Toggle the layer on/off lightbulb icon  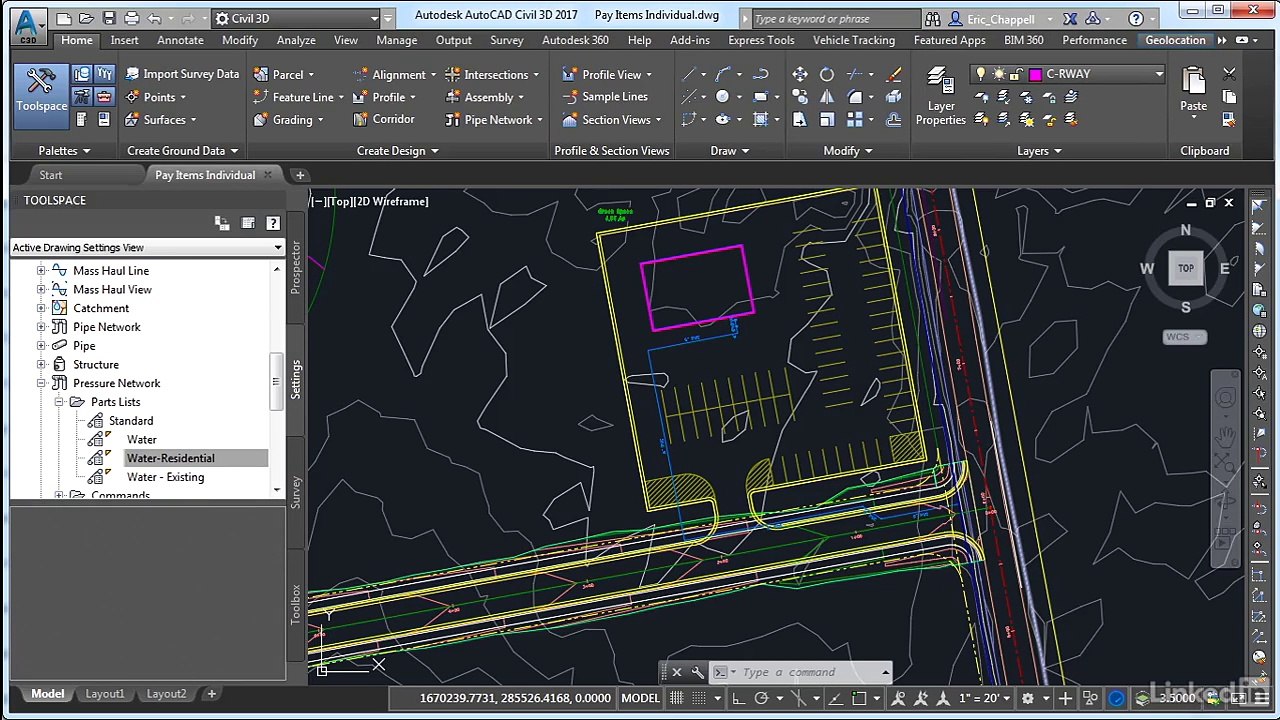981,74
